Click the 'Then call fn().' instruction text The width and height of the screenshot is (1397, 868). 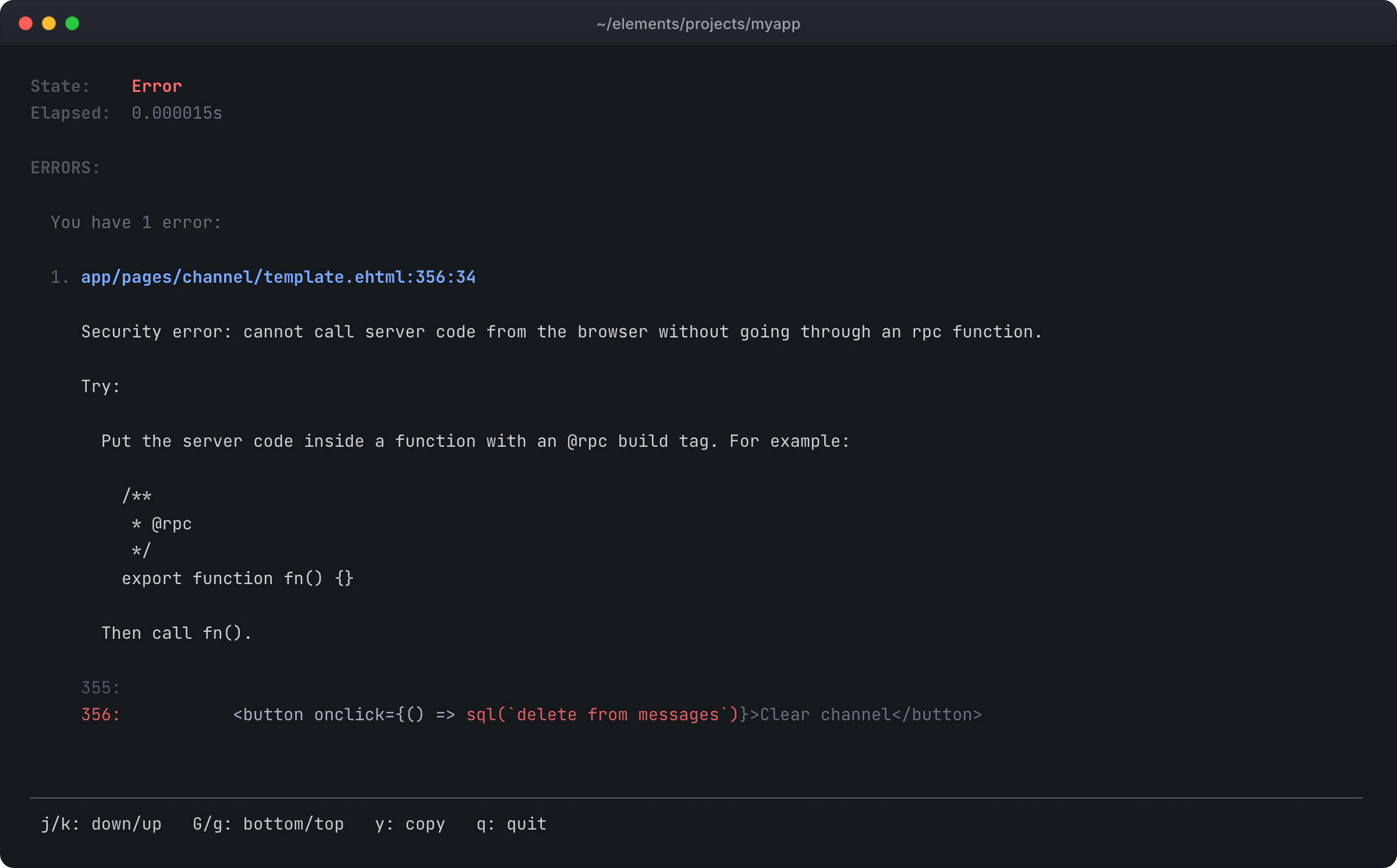177,633
